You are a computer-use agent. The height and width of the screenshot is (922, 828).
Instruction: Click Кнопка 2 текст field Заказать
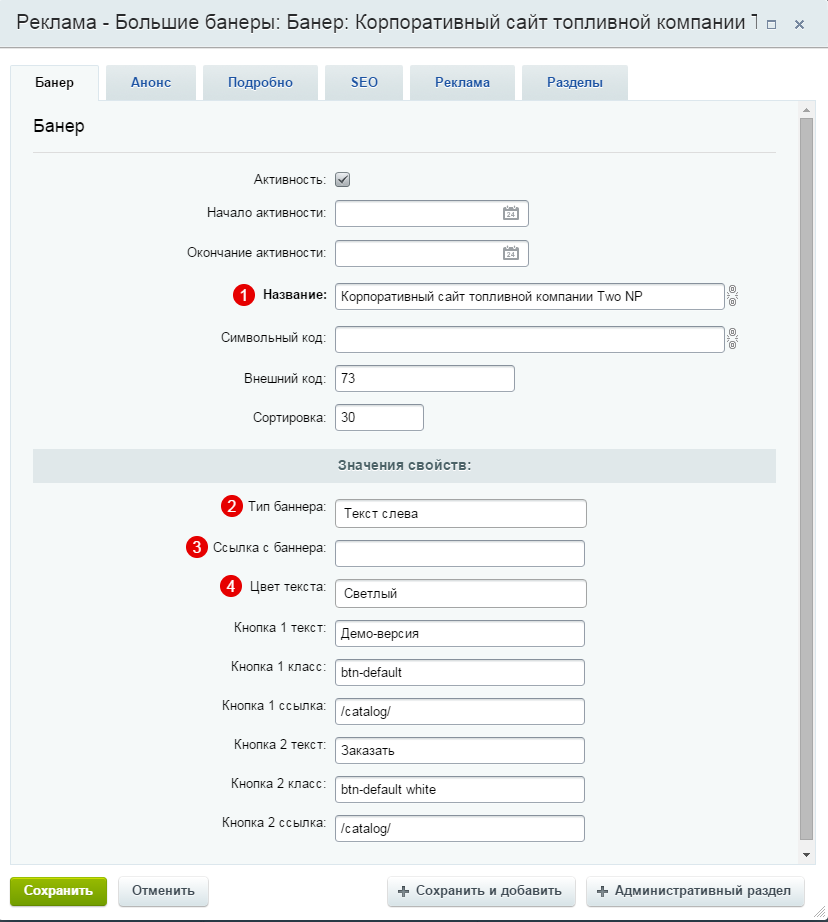460,750
